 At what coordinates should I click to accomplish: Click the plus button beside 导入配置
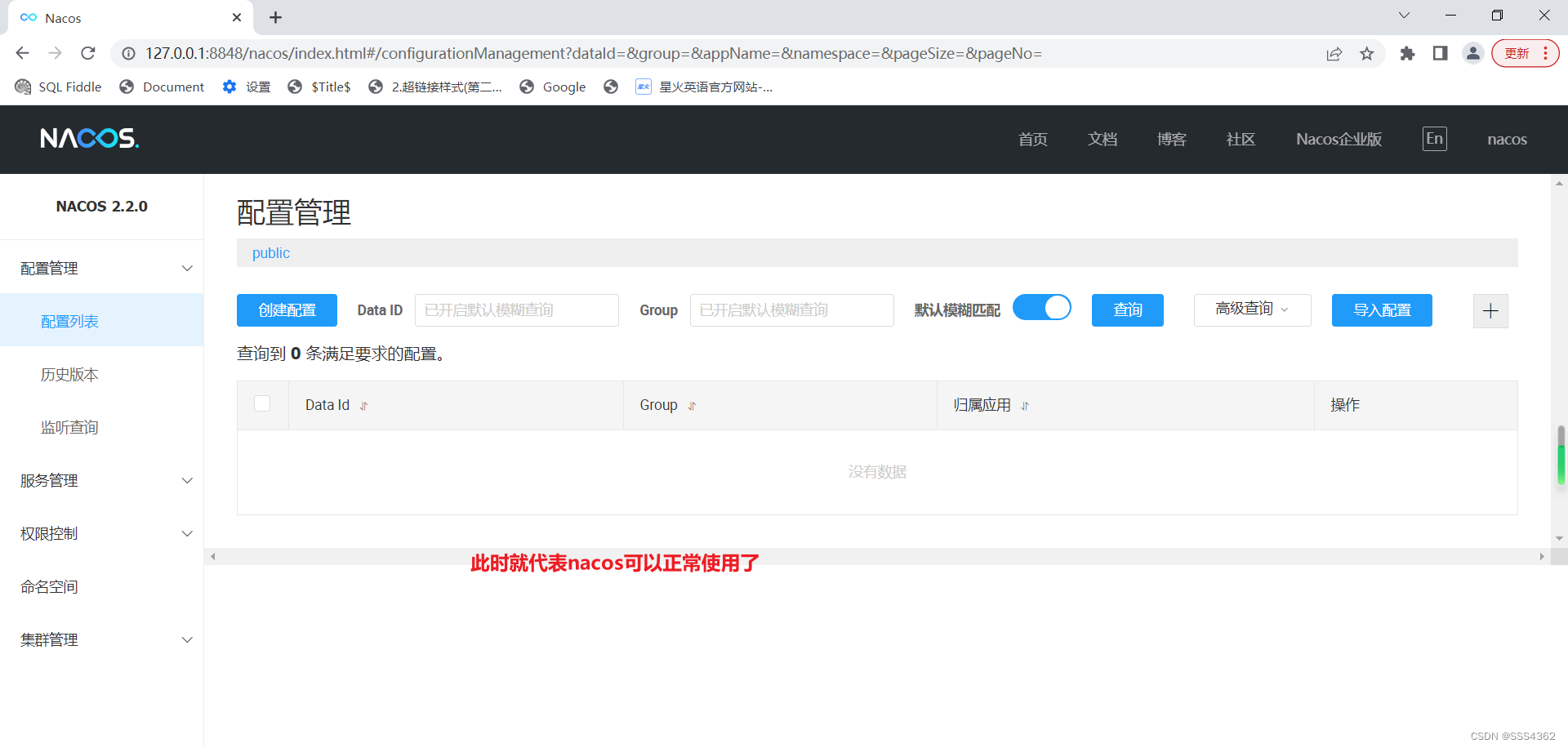click(x=1490, y=310)
